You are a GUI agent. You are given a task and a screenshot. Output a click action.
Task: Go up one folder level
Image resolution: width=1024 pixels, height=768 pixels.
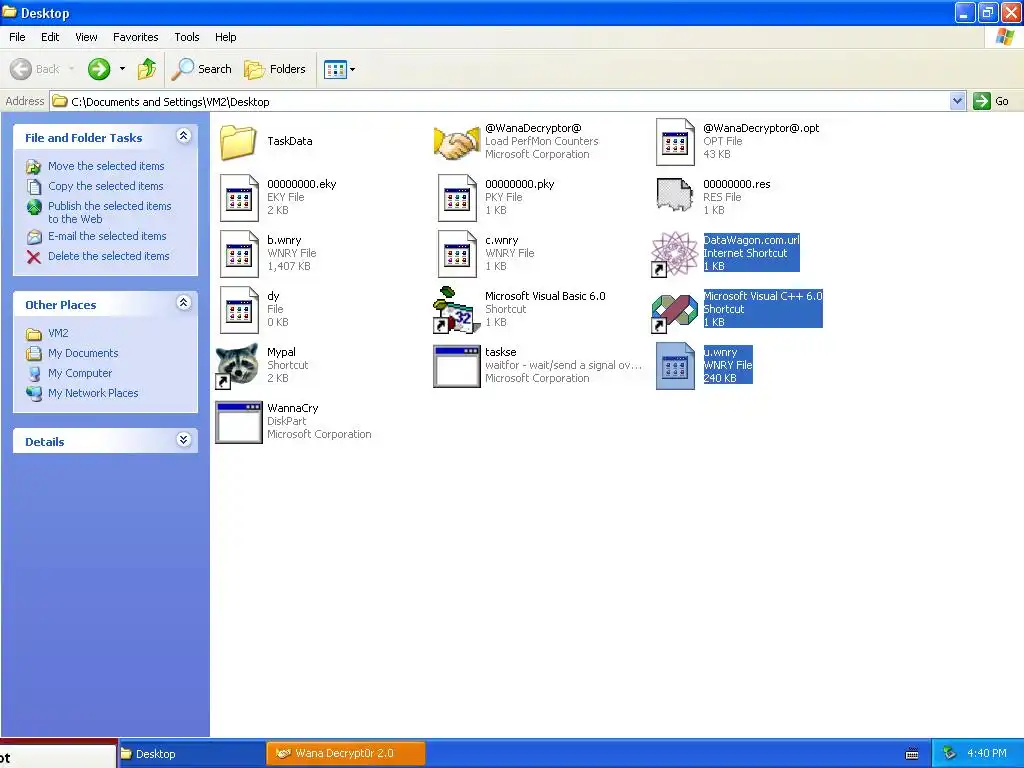coord(147,69)
